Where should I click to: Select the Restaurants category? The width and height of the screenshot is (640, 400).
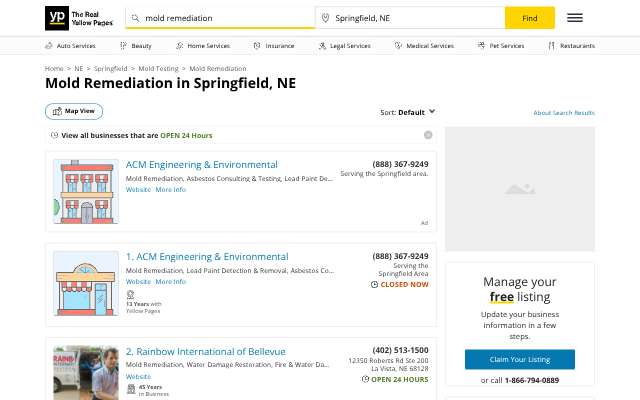click(571, 46)
